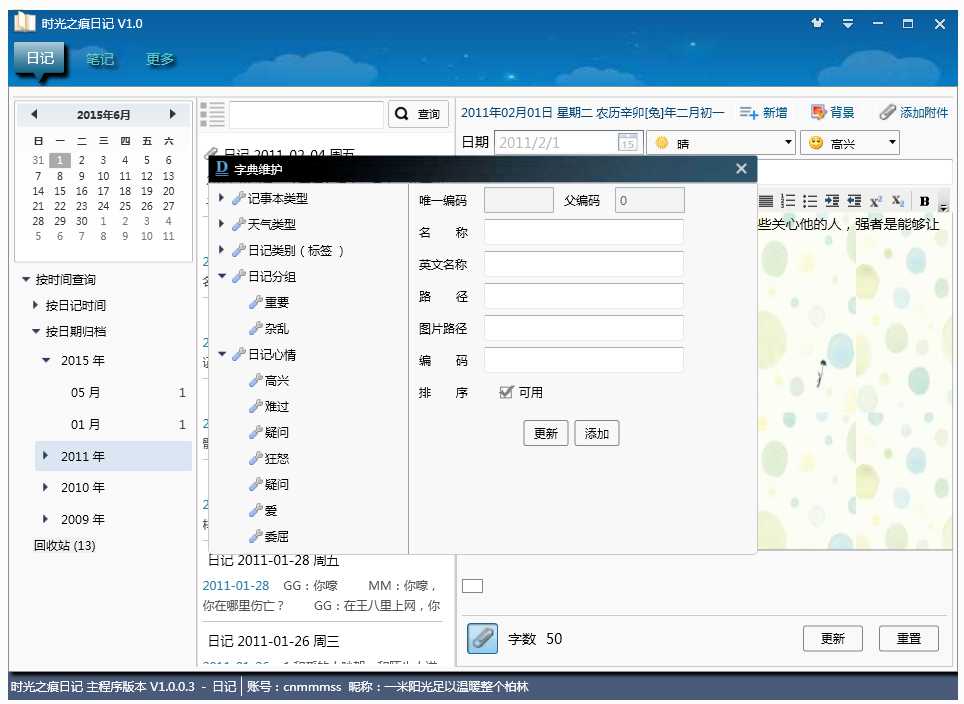Select 高兴 mood dictionary item
The height and width of the screenshot is (704, 964).
(x=269, y=381)
